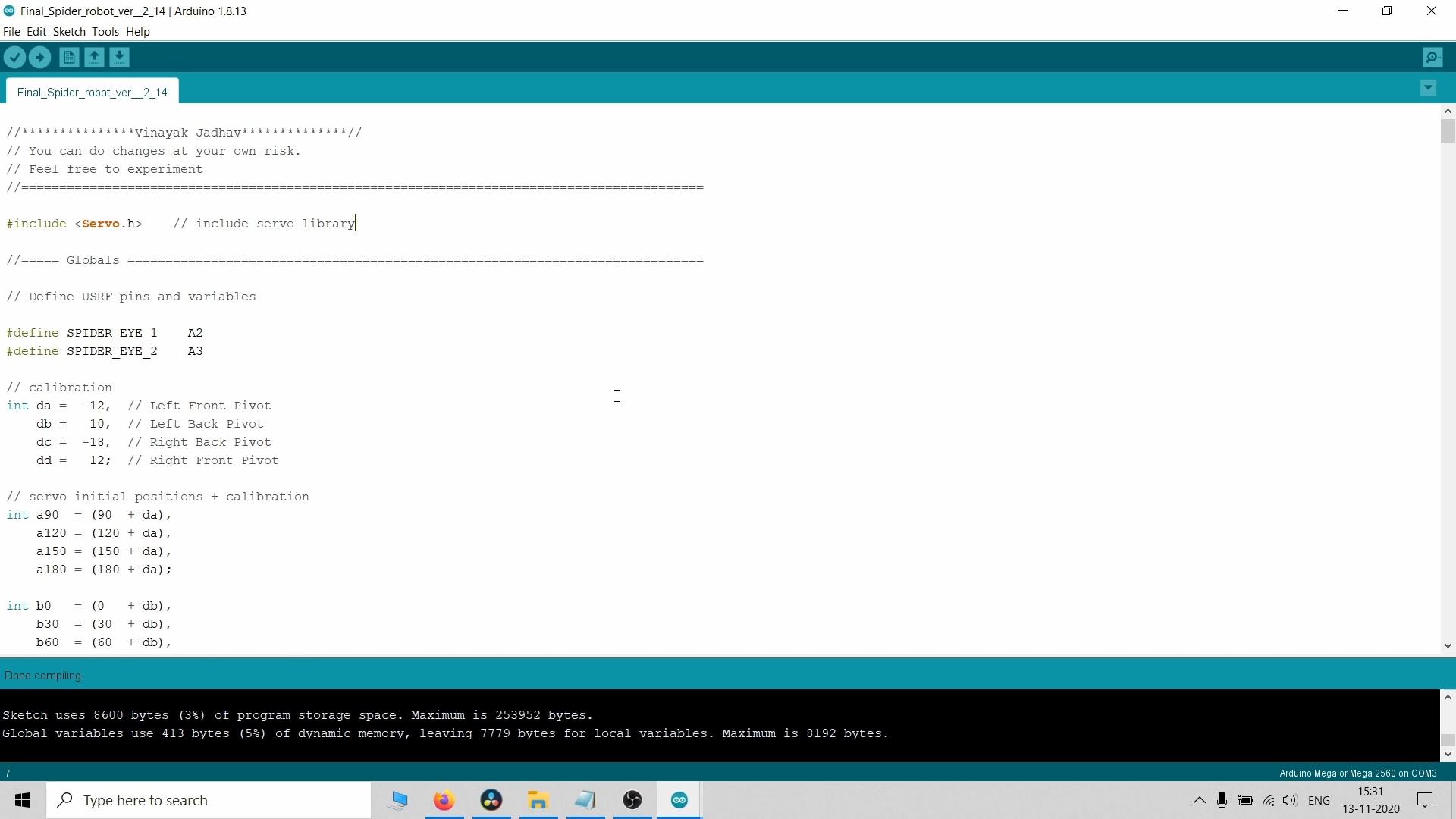The width and height of the screenshot is (1456, 819).
Task: Click the 'Vinayak Jadhav' header comment
Action: point(184,133)
